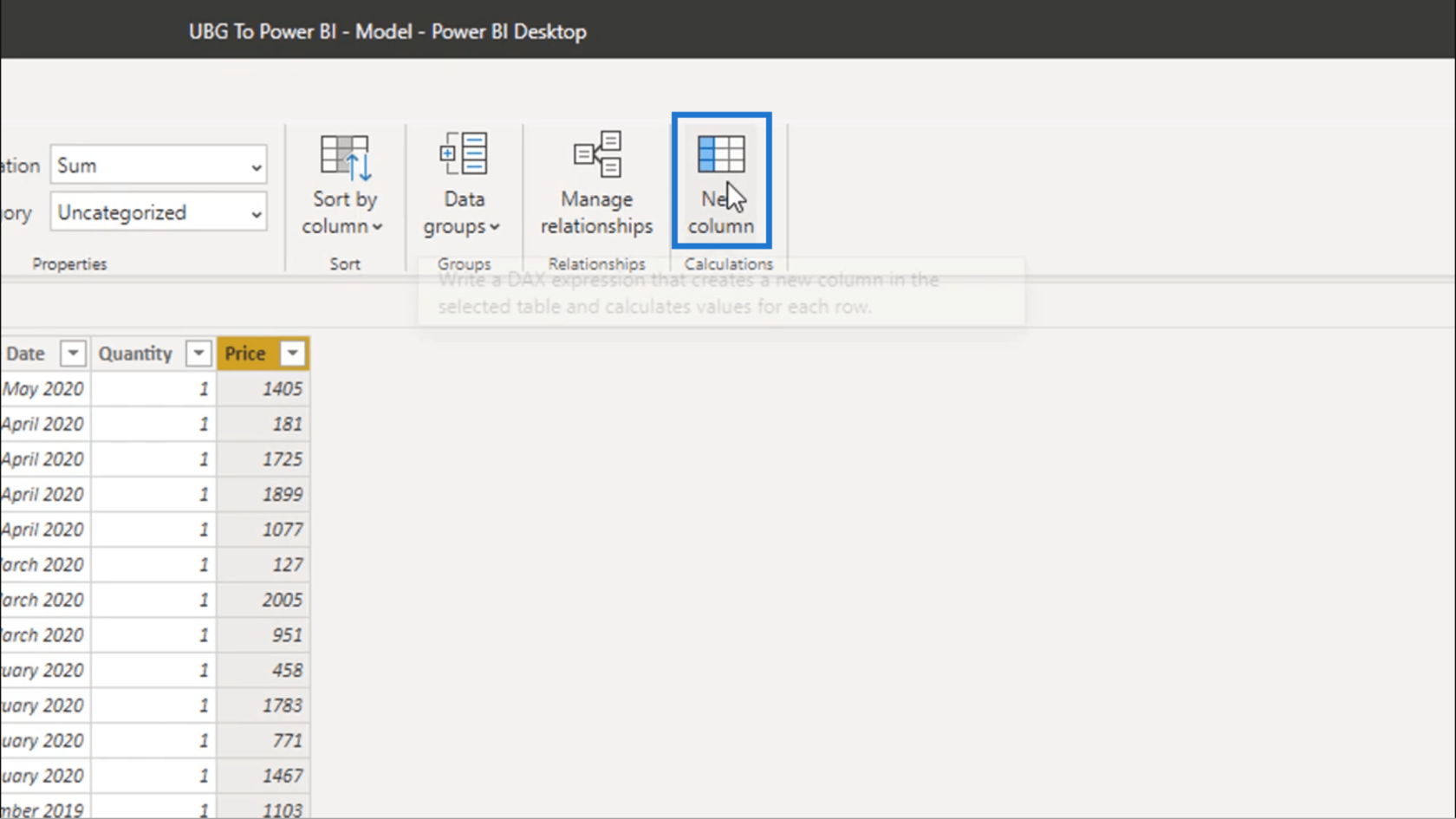This screenshot has width=1456, height=819.
Task: Click the price cell 458
Action: click(263, 671)
